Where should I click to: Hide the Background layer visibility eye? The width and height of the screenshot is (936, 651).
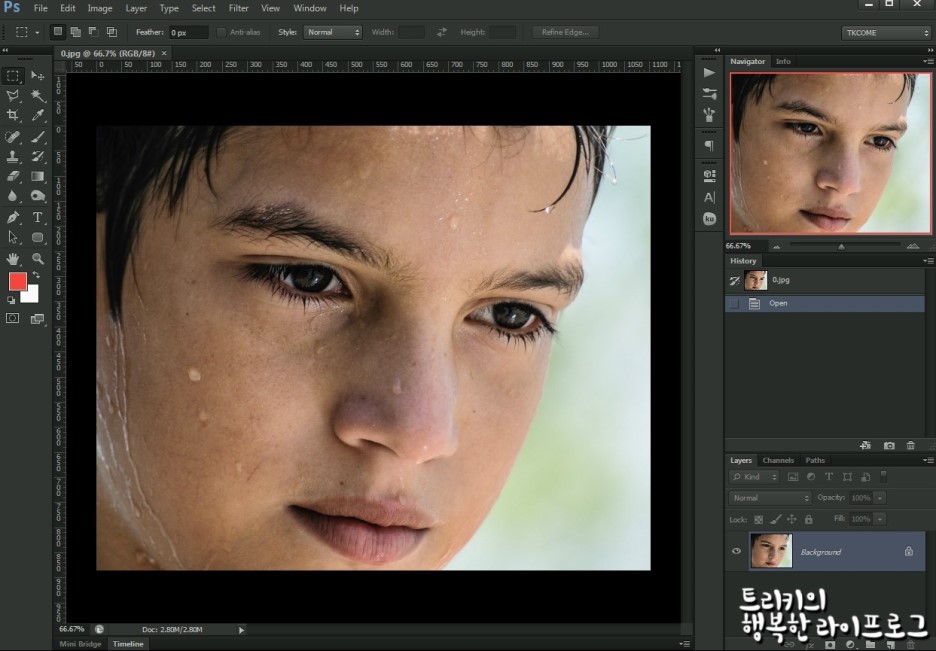[x=737, y=551]
